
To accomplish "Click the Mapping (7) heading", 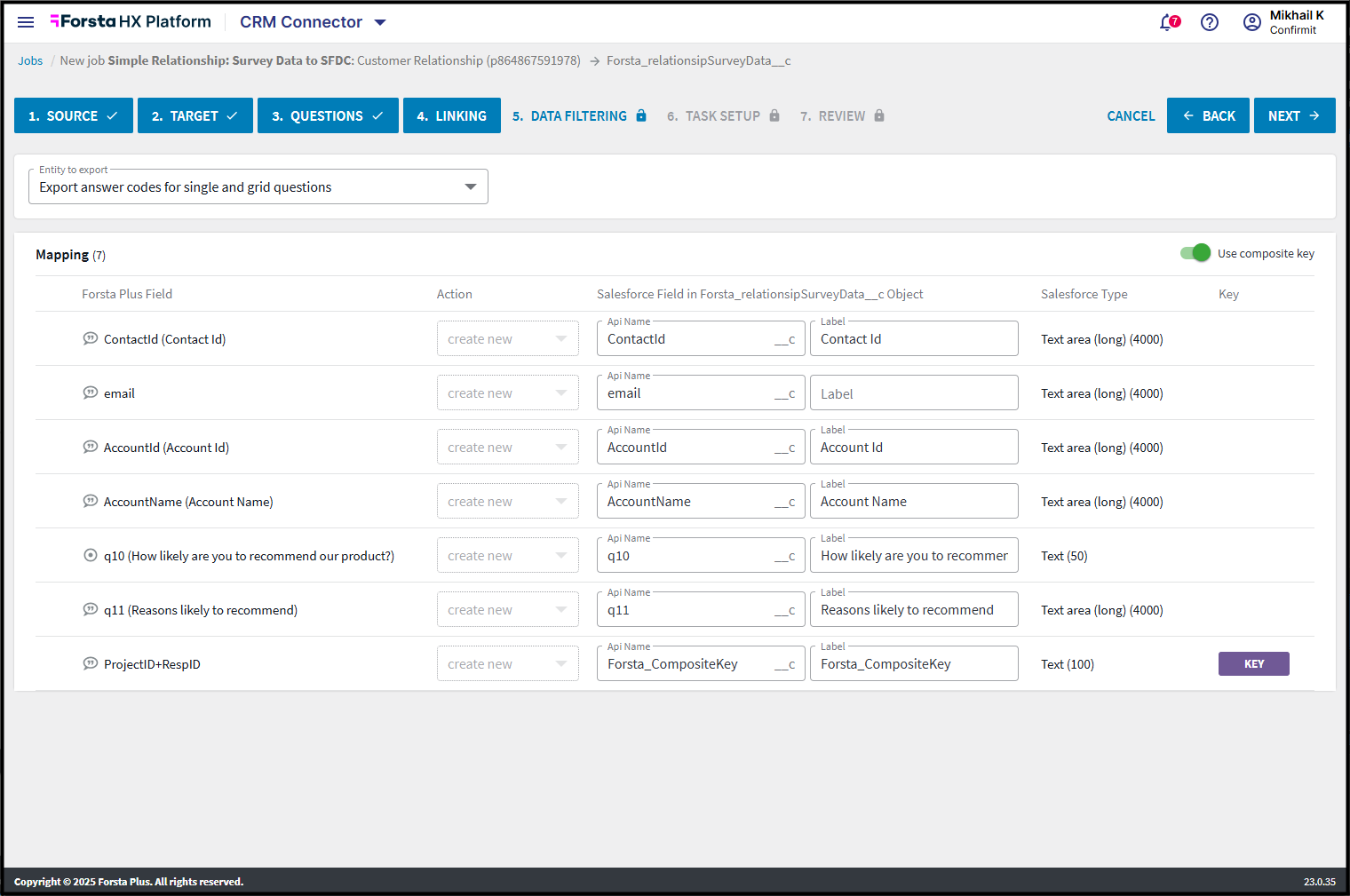I will point(71,255).
